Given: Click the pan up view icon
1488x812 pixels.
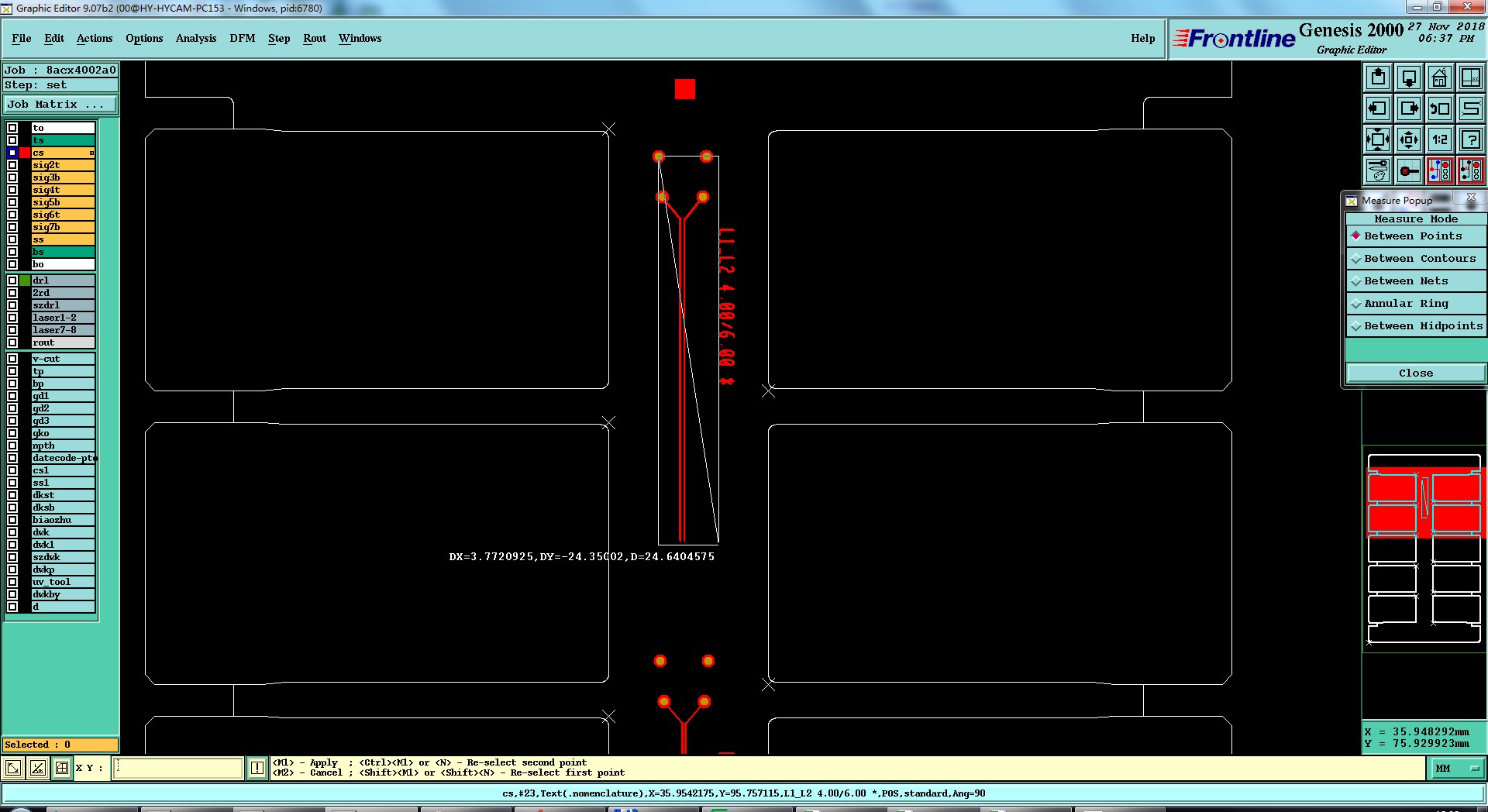Looking at the screenshot, I should click(x=1378, y=77).
